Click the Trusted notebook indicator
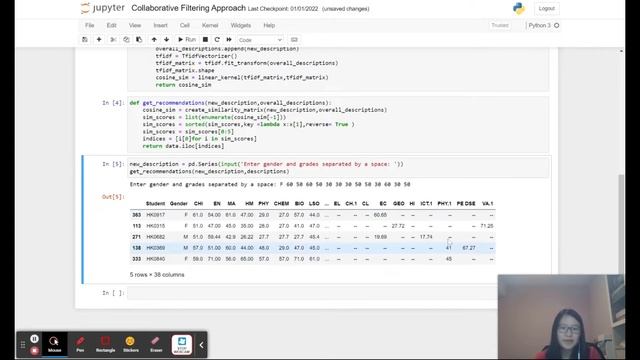 pyautogui.click(x=500, y=25)
